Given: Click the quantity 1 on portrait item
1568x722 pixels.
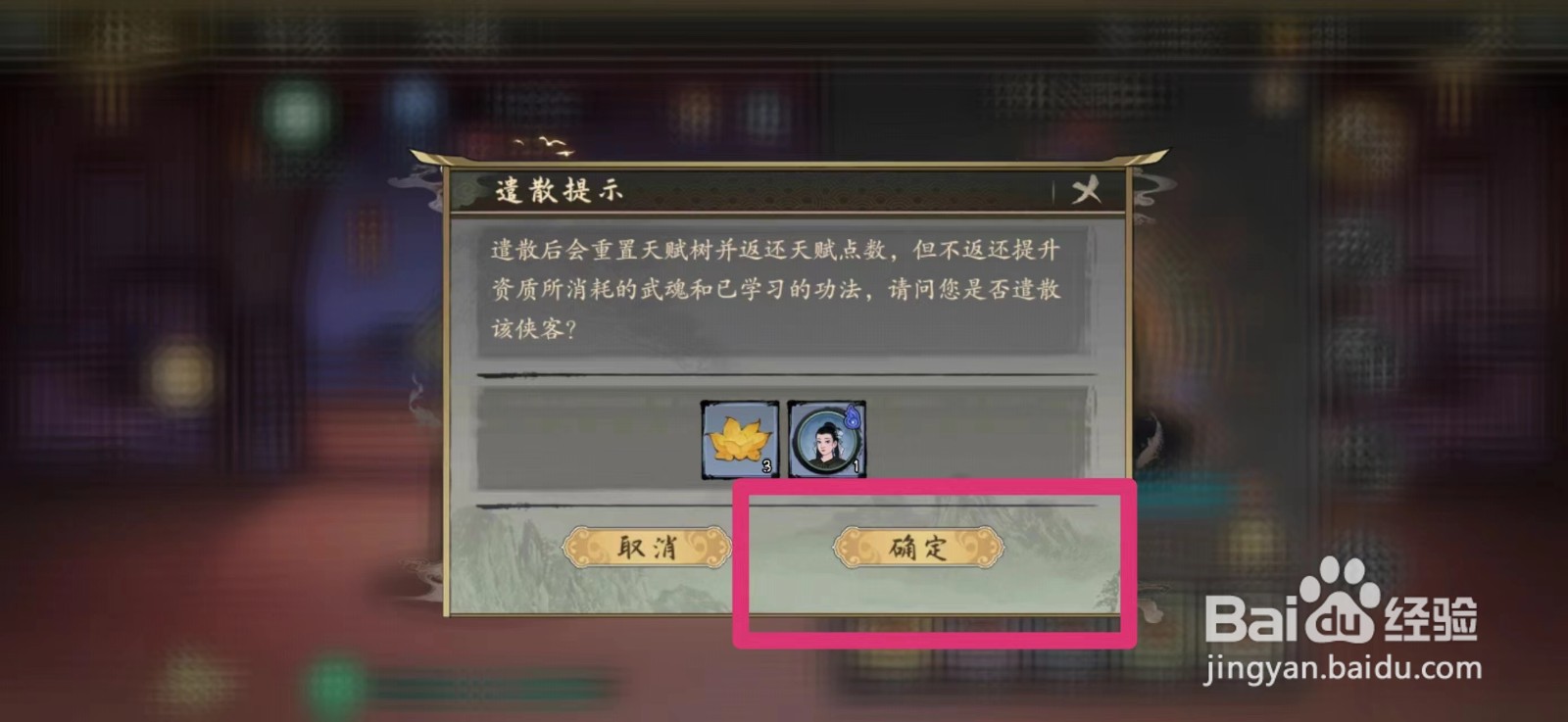Looking at the screenshot, I should pos(855,467).
